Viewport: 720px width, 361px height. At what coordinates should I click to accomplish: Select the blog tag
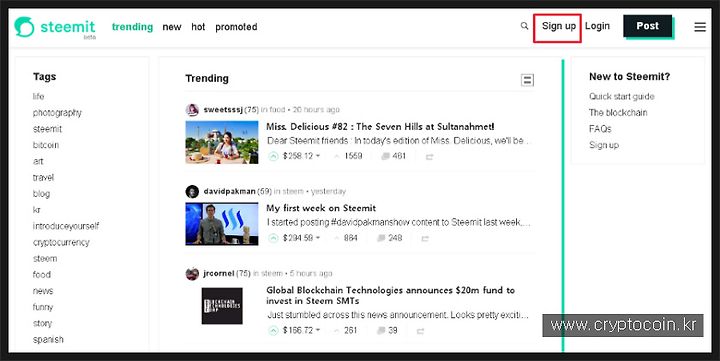click(41, 194)
